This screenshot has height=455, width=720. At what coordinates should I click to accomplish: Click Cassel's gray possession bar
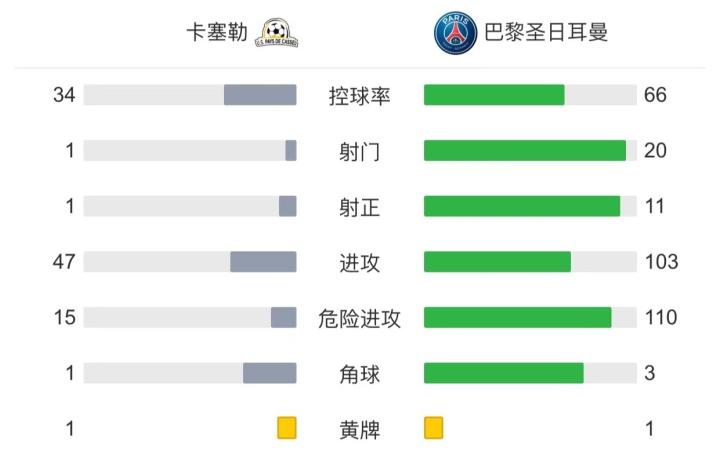click(x=260, y=95)
